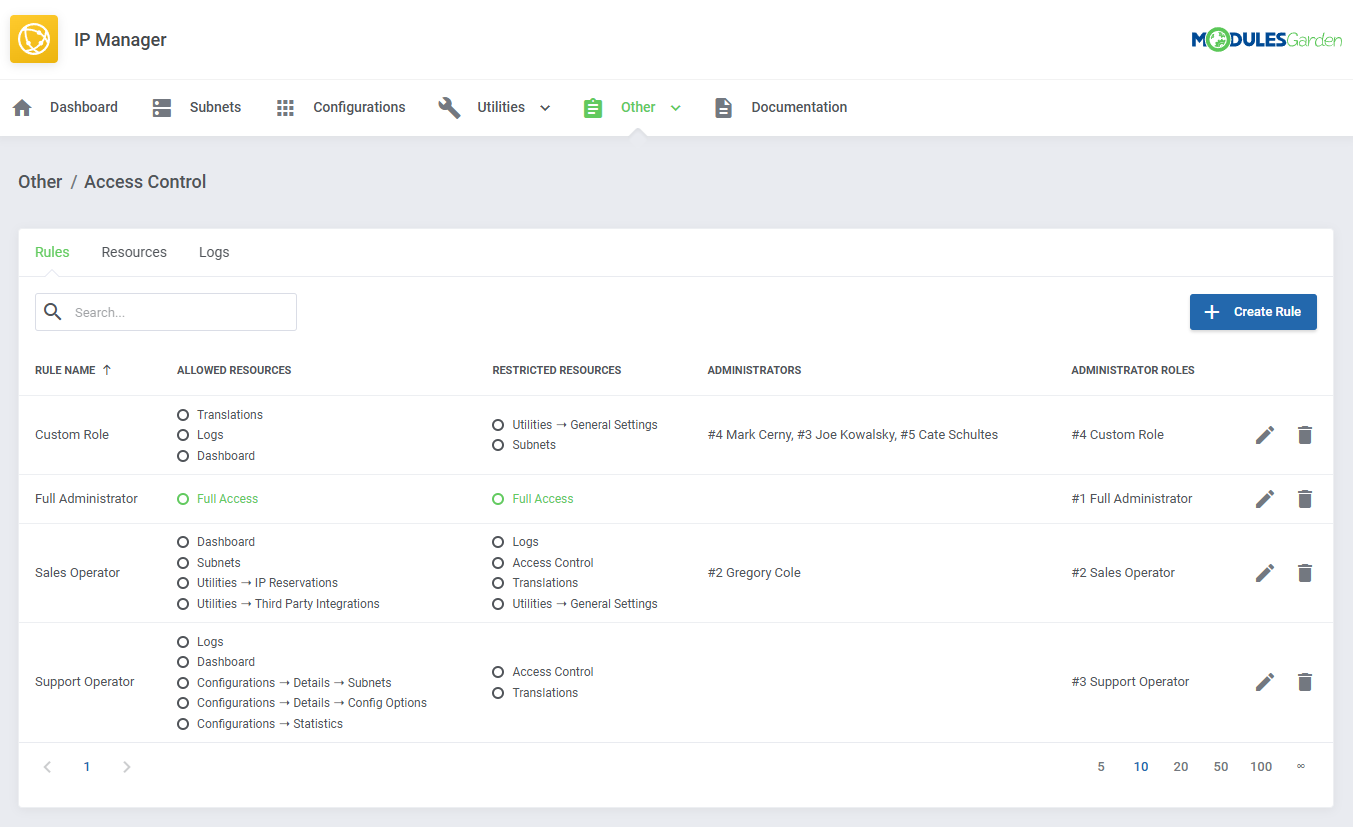Viewport: 1353px width, 827px height.
Task: Select the Translations radio button under Custom Role
Action: point(182,414)
